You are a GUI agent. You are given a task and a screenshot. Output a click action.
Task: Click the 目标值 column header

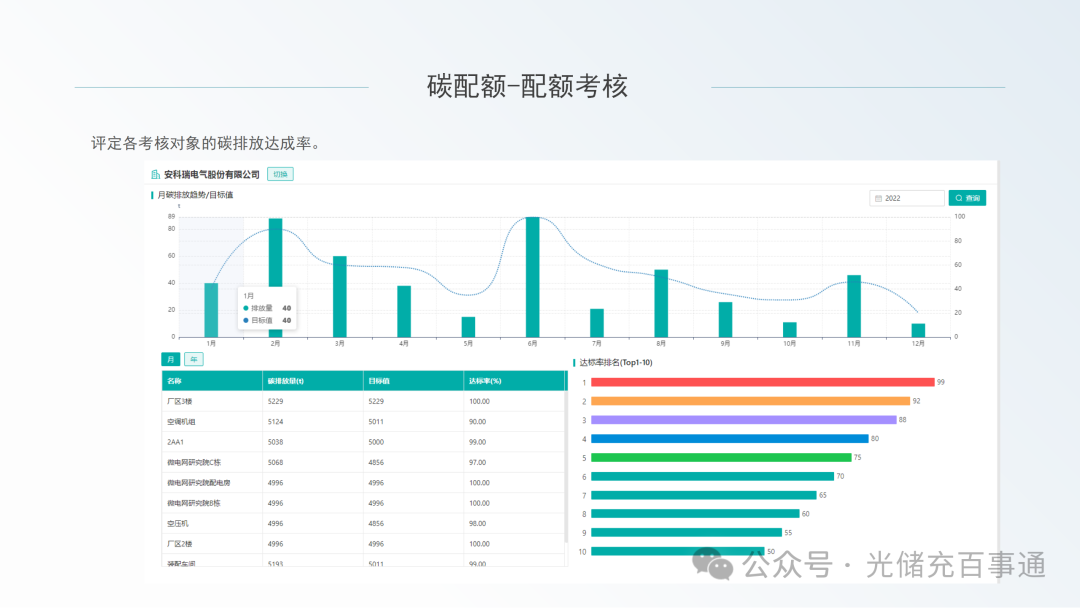[x=413, y=381]
